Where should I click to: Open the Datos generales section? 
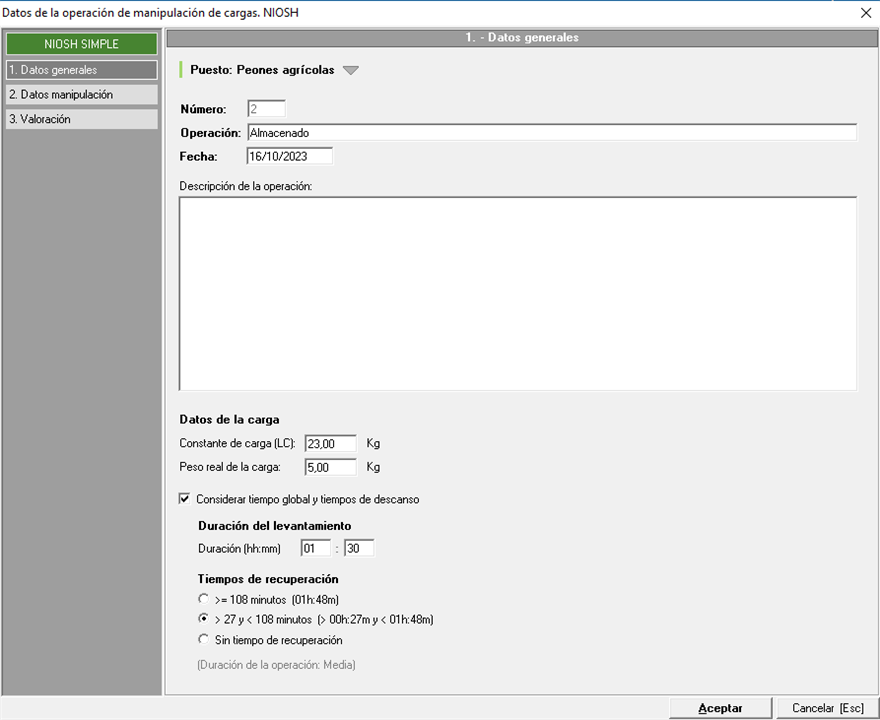[x=81, y=70]
